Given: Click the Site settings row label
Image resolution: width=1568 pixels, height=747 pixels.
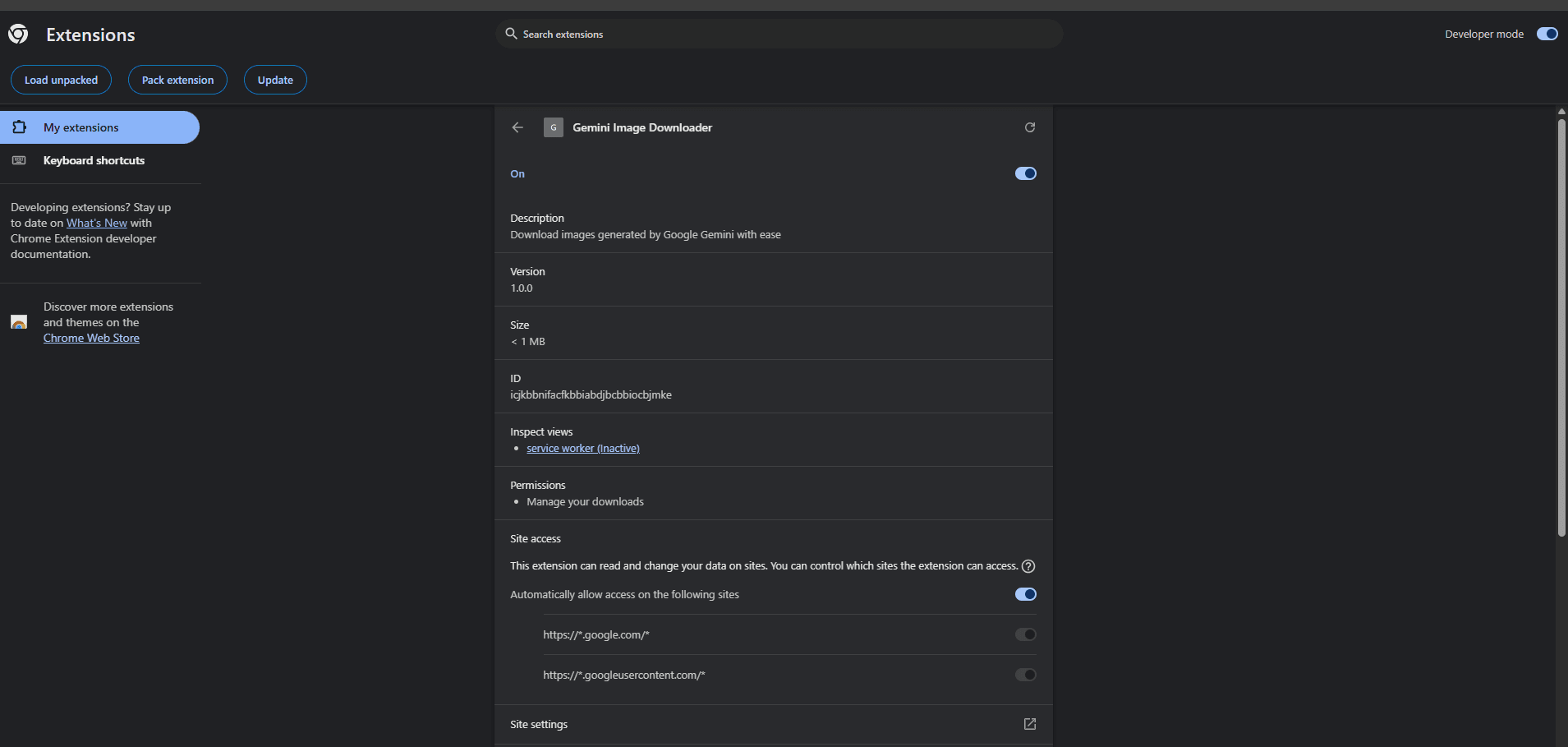Looking at the screenshot, I should (539, 724).
